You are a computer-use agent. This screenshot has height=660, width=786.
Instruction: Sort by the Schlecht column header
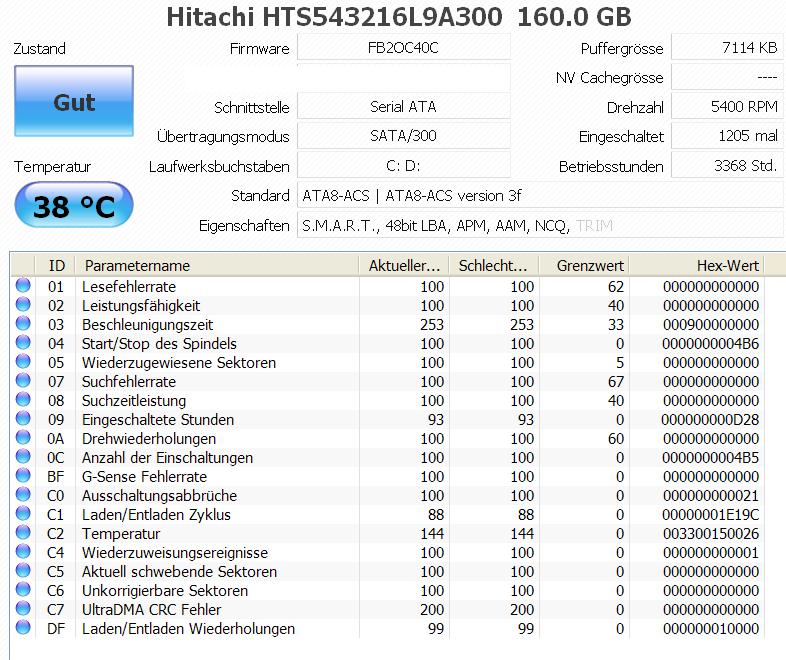click(x=493, y=266)
